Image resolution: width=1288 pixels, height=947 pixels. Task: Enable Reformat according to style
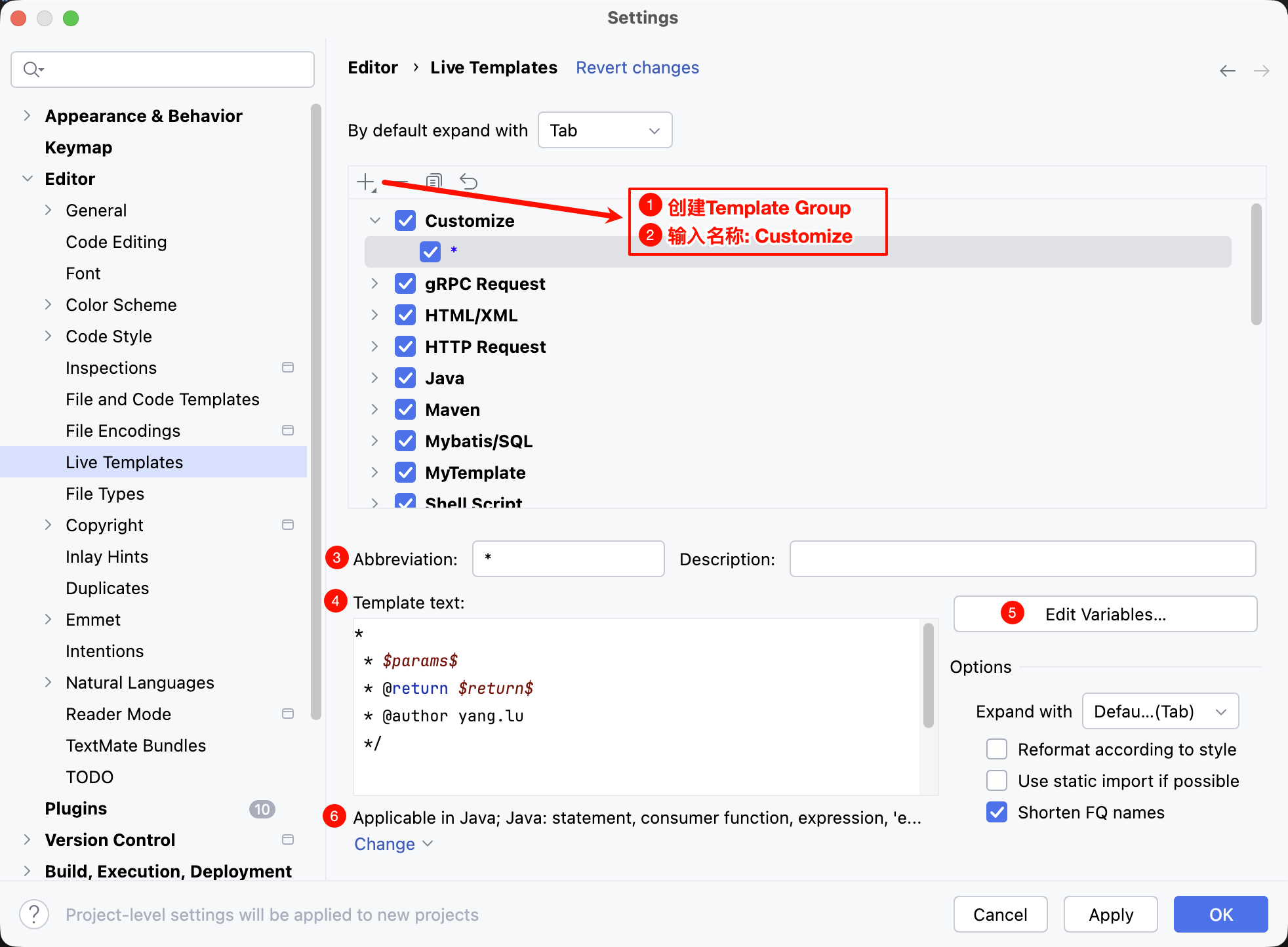[997, 749]
